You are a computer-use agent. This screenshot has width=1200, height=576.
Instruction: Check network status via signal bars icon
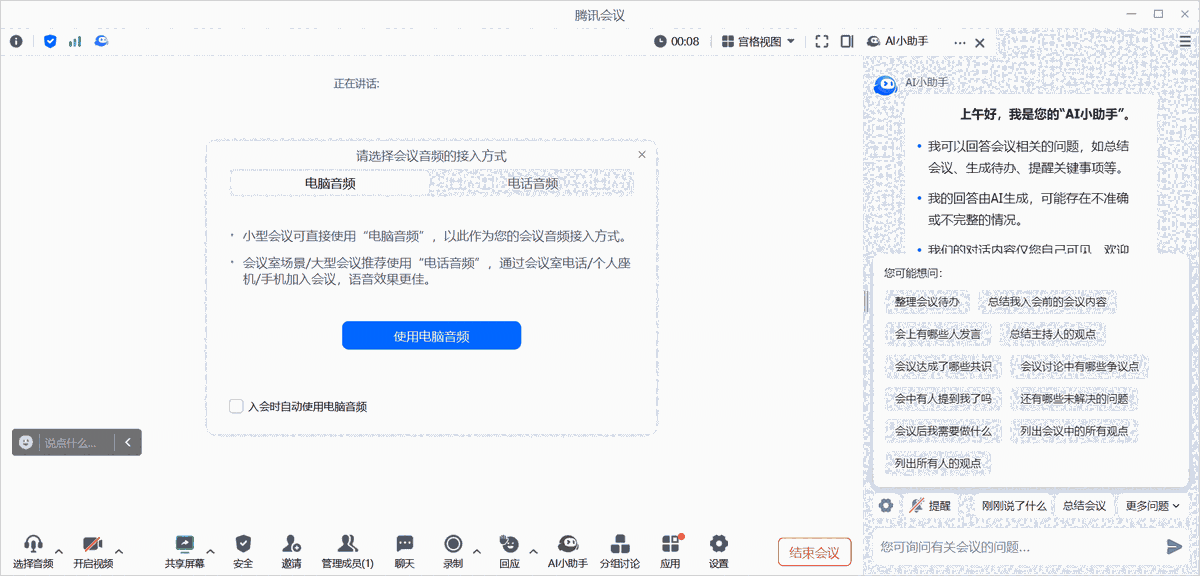click(x=74, y=41)
